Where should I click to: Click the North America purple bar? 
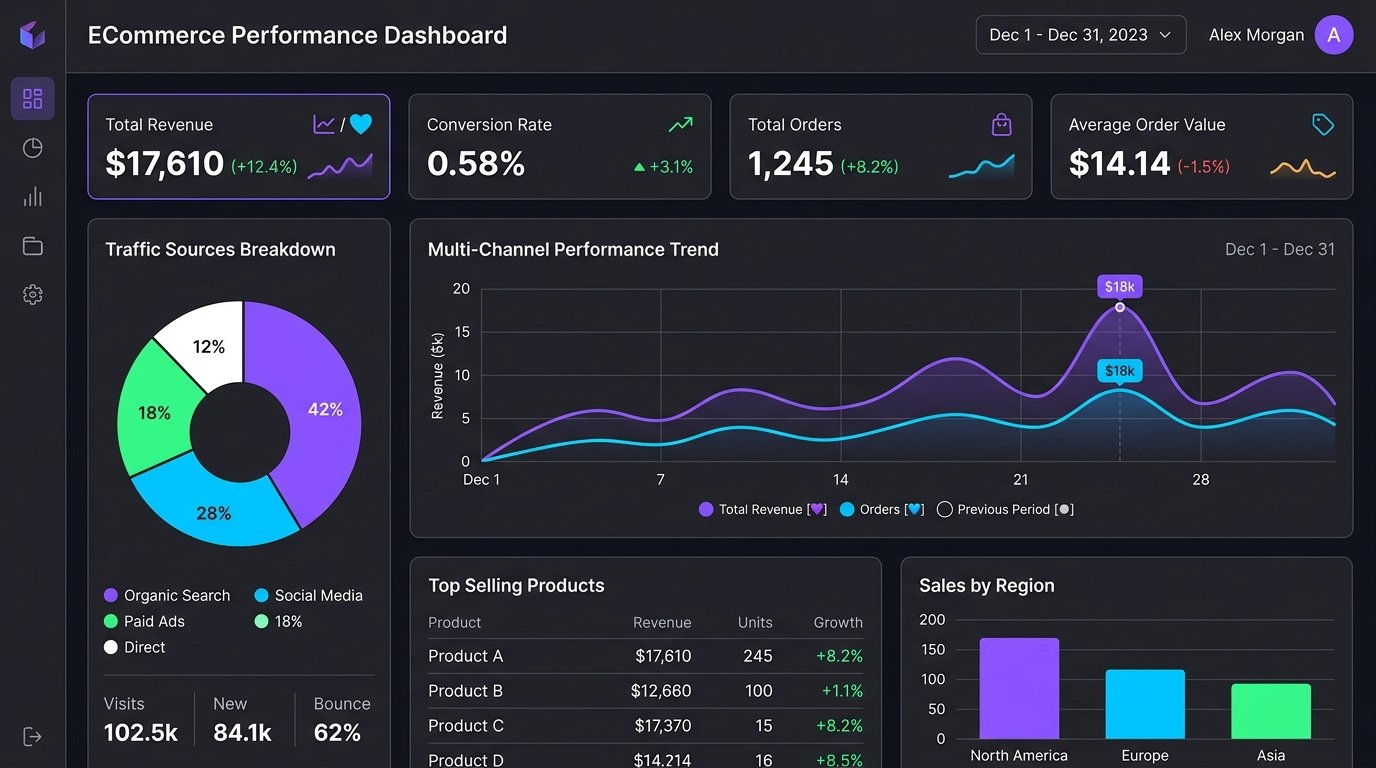point(1019,688)
